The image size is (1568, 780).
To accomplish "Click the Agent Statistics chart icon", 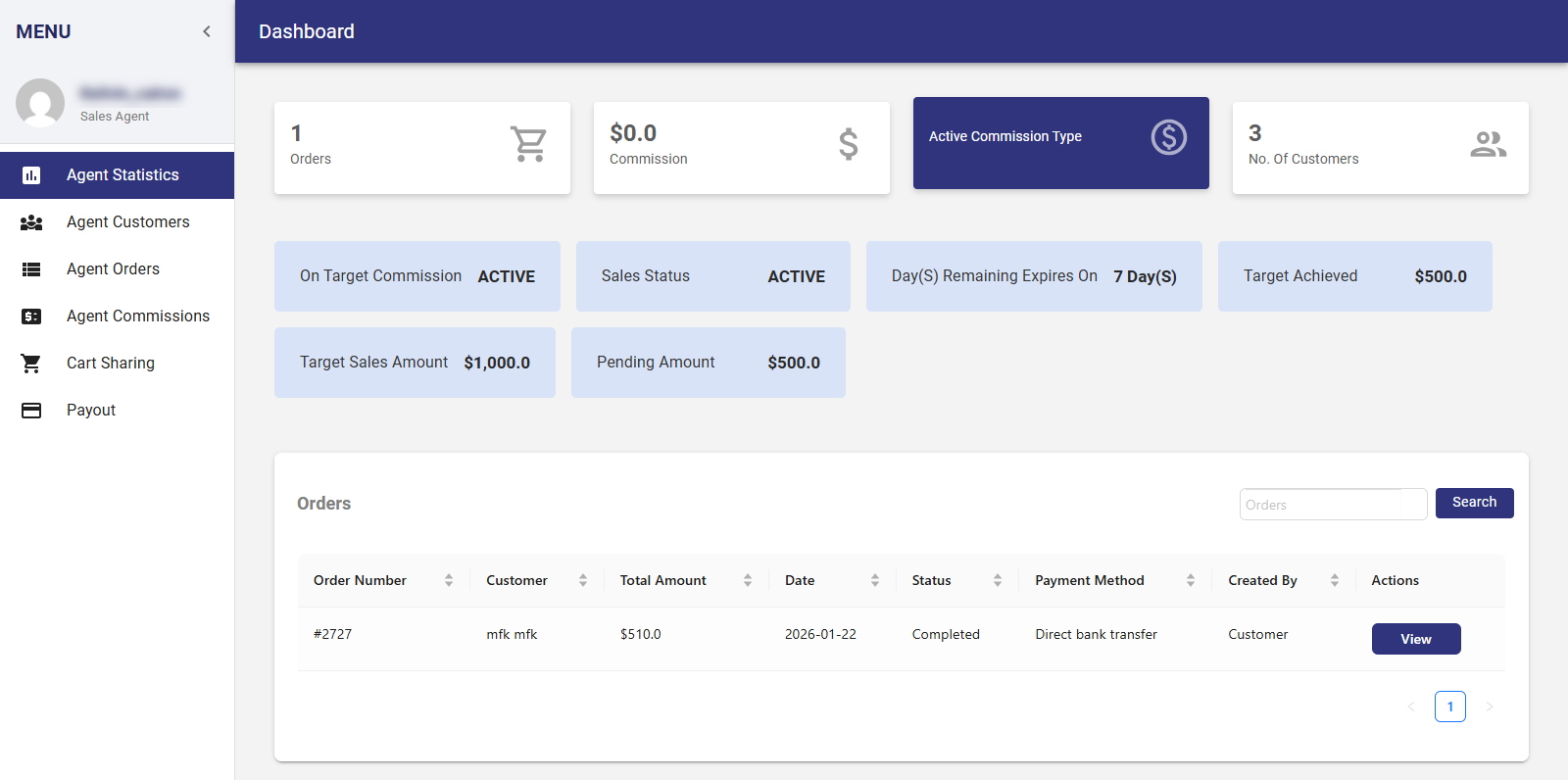I will coord(31,175).
